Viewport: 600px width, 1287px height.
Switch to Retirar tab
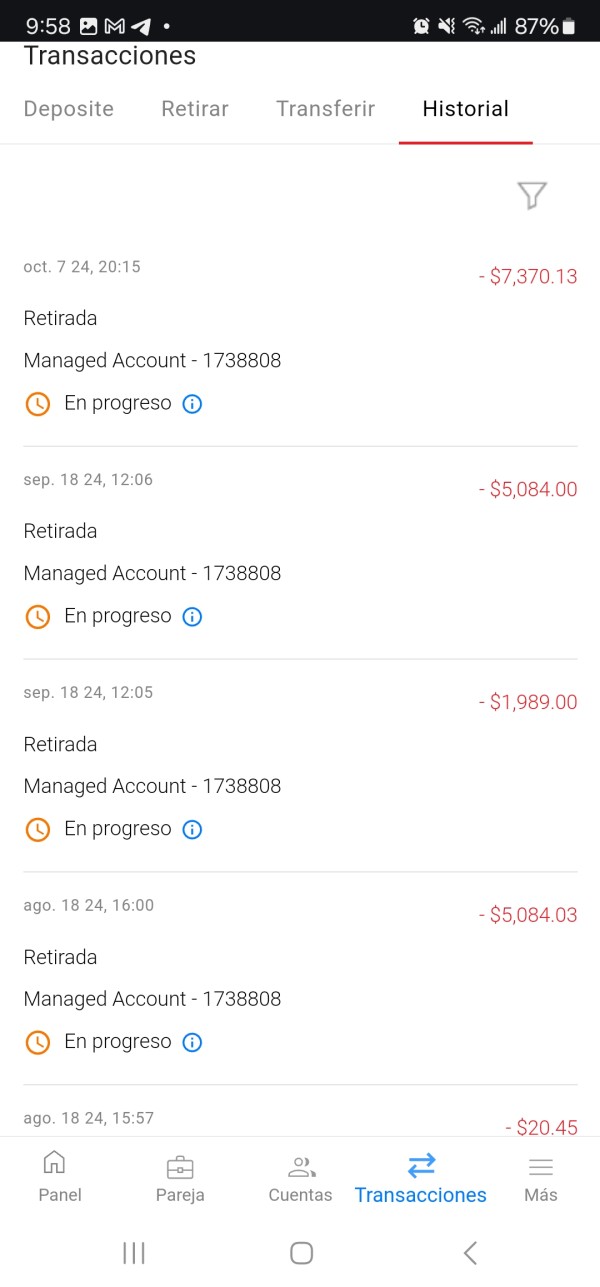195,109
